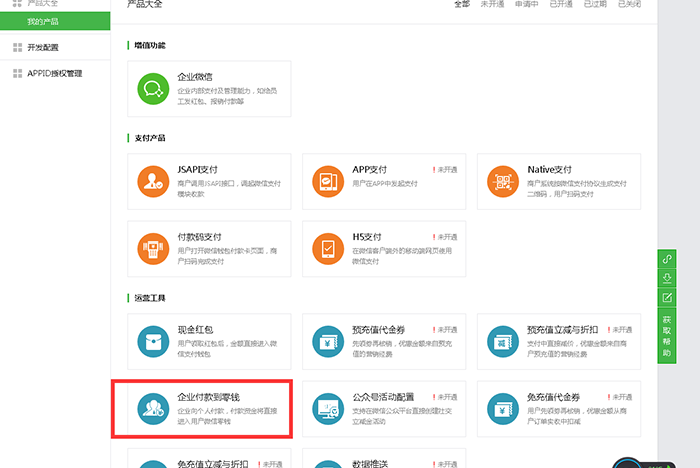Viewport: 700px width, 468px height.
Task: Click the 预充值代金券 blue coupon icon
Action: [328, 342]
